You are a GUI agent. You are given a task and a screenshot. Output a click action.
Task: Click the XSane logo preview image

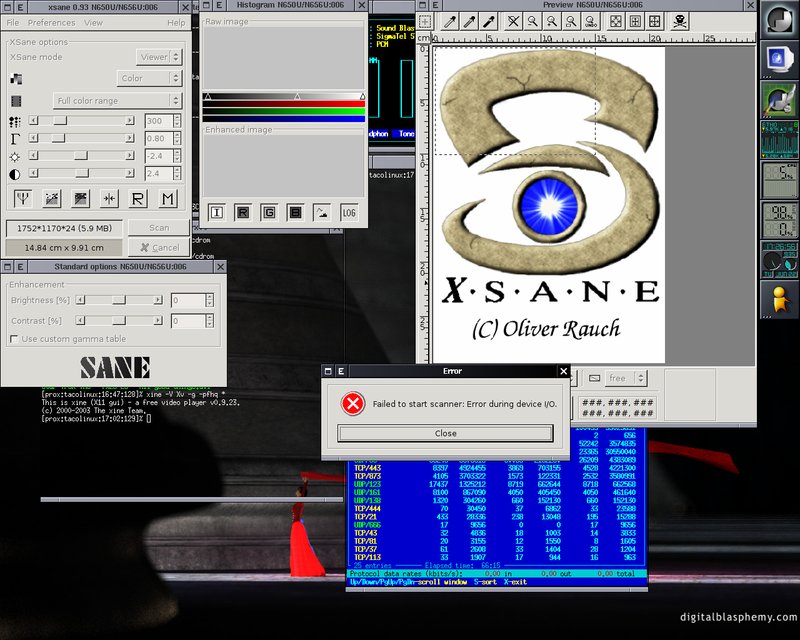549,205
